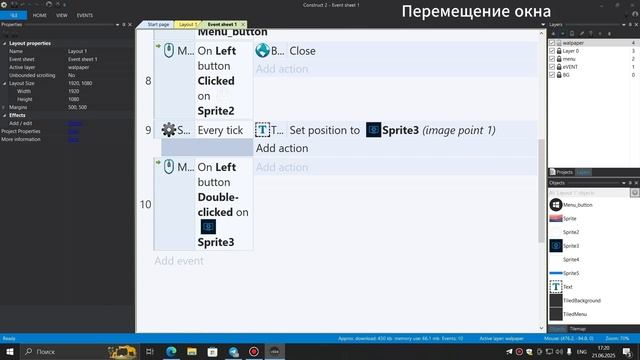The width and height of the screenshot is (640, 360).
Task: Click the Windows Start button
Action: pyautogui.click(x=9, y=351)
